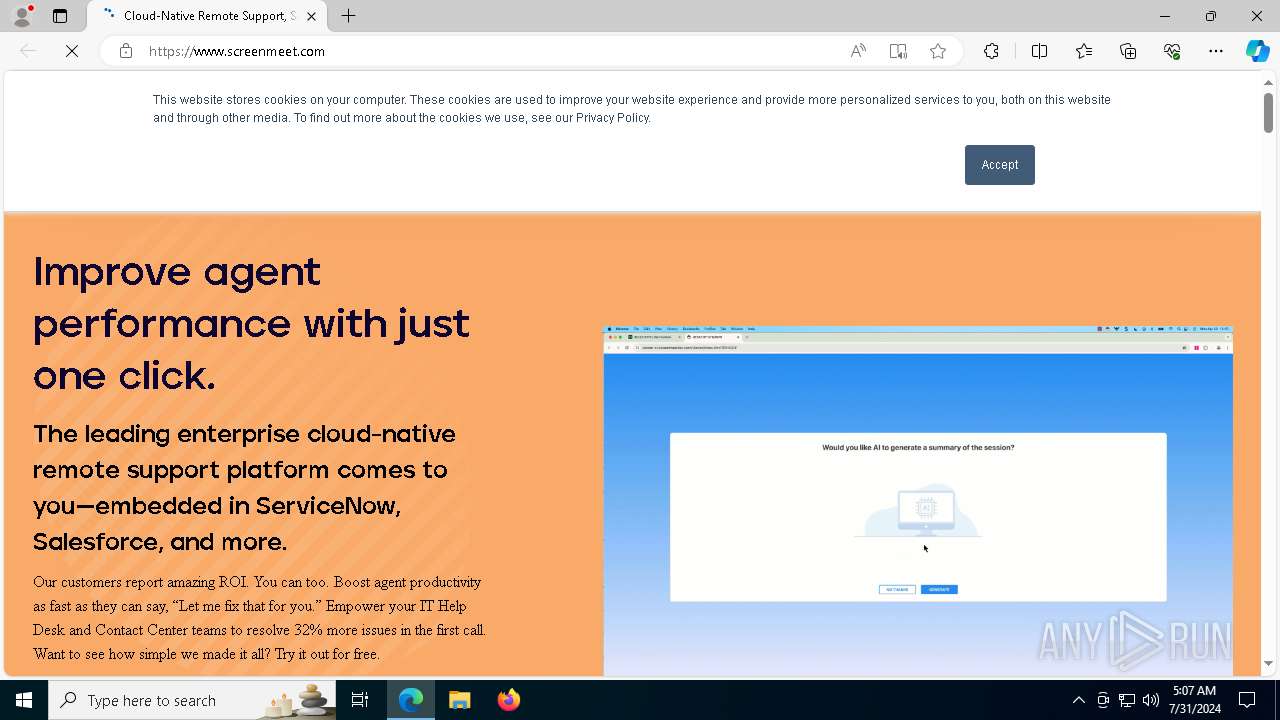Viewport: 1280px width, 720px height.
Task: Show hidden tray icons
Action: (x=1078, y=700)
